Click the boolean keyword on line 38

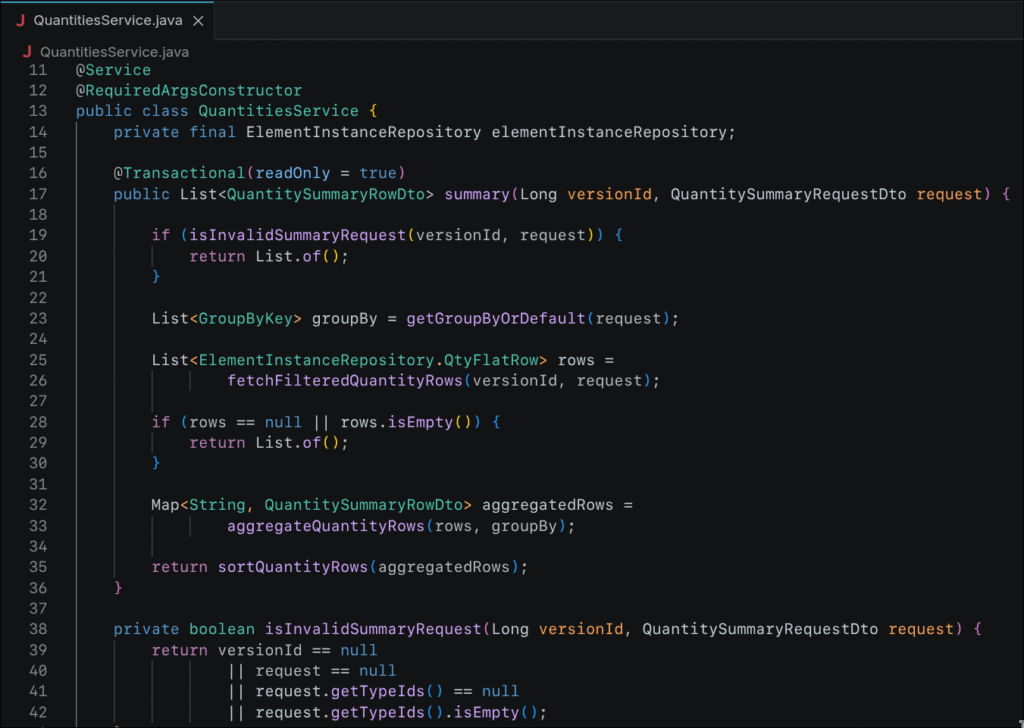[222, 629]
